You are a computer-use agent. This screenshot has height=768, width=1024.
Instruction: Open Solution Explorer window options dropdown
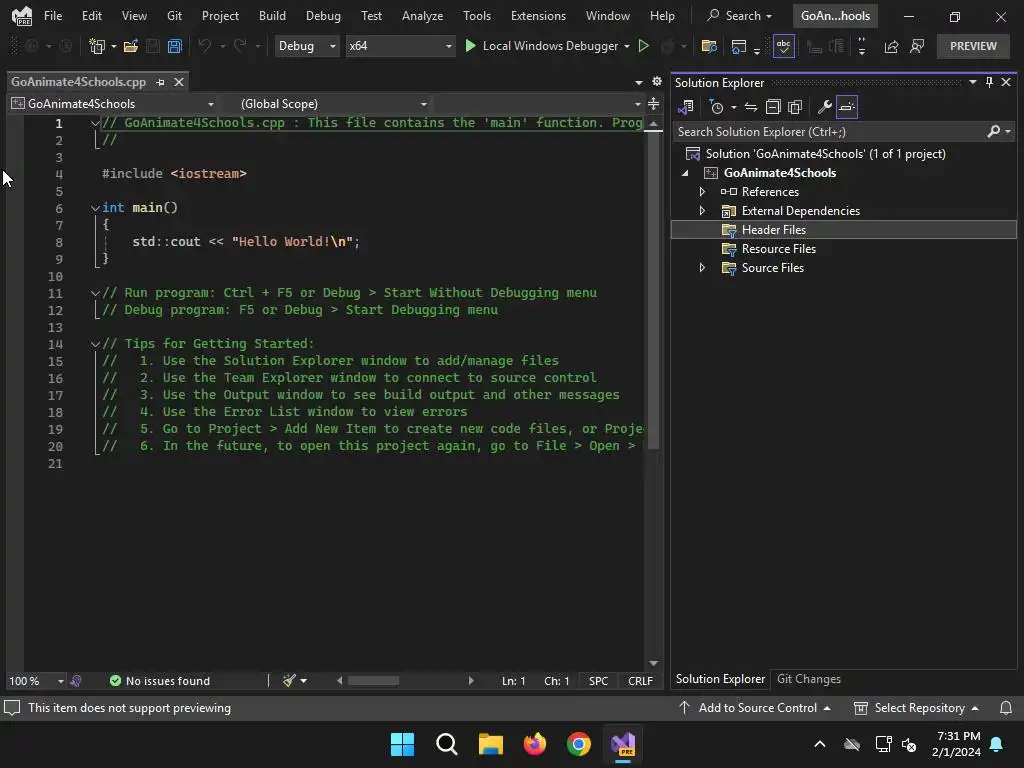tap(972, 82)
